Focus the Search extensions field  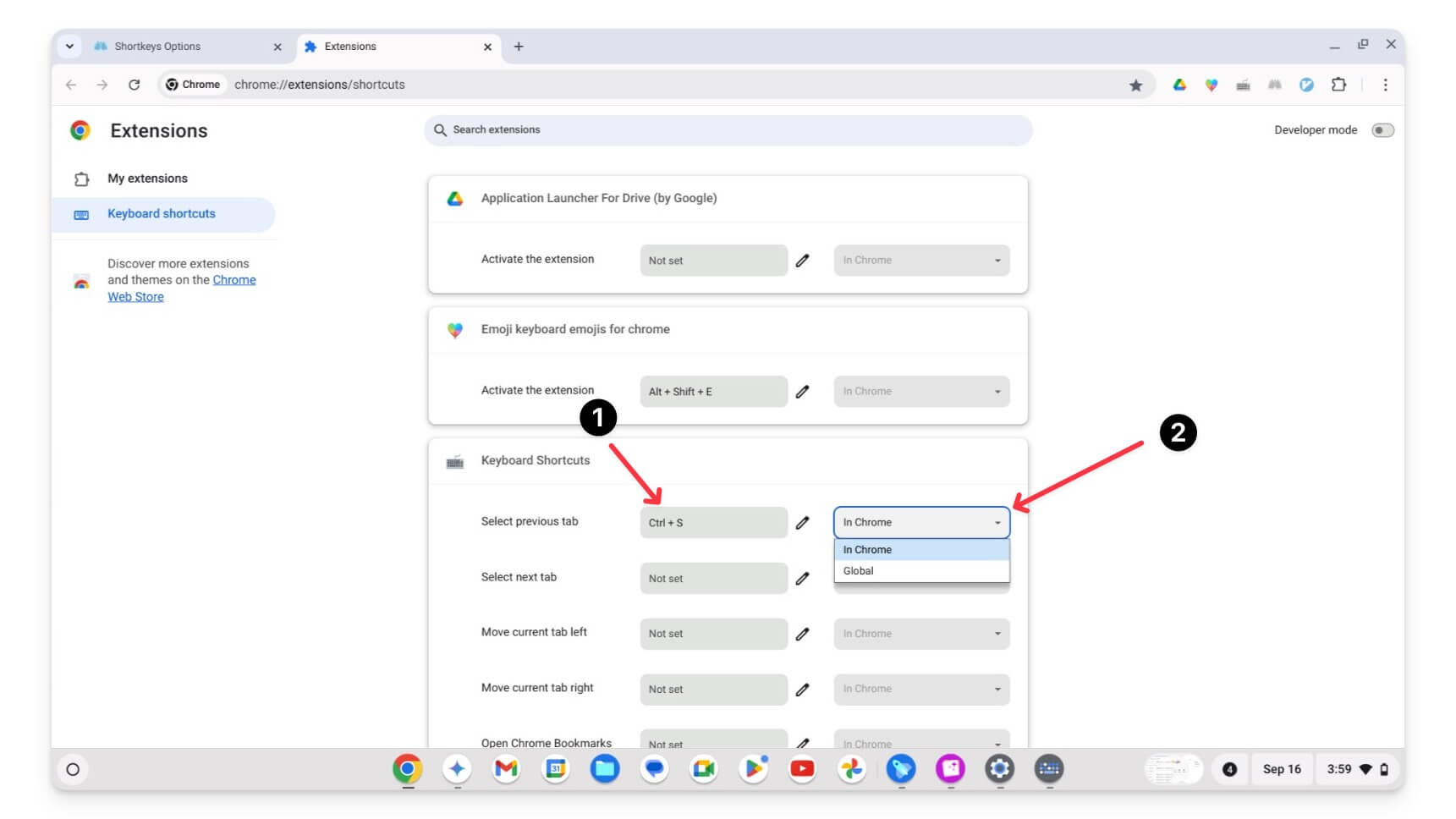point(728,130)
